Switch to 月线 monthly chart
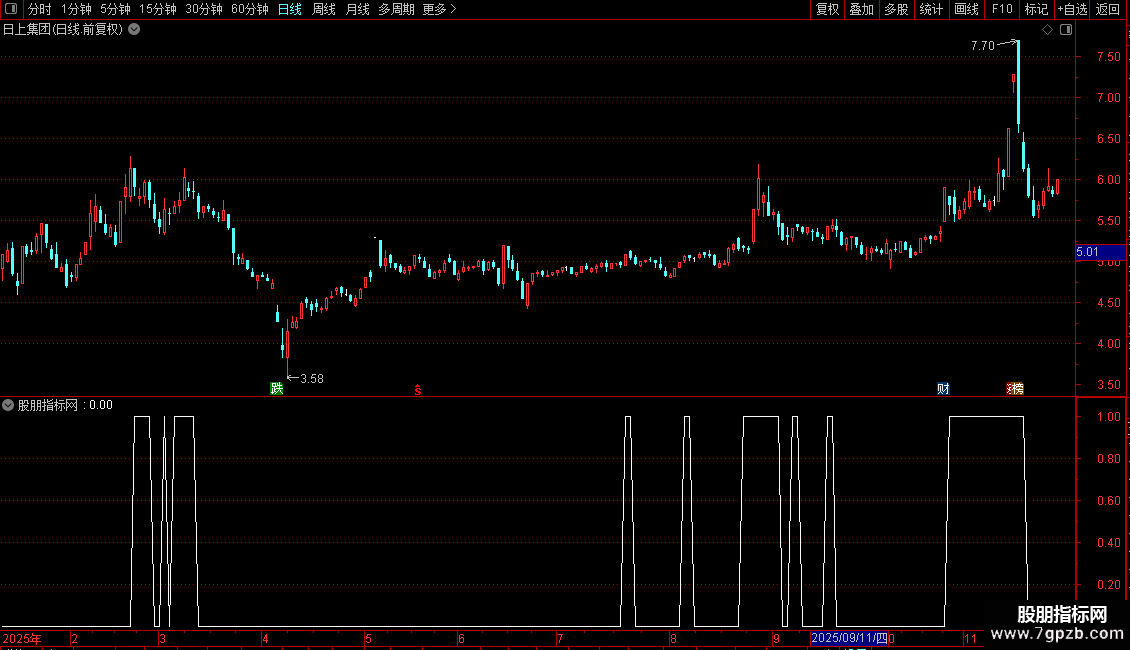This screenshot has height=650, width=1130. (x=357, y=9)
